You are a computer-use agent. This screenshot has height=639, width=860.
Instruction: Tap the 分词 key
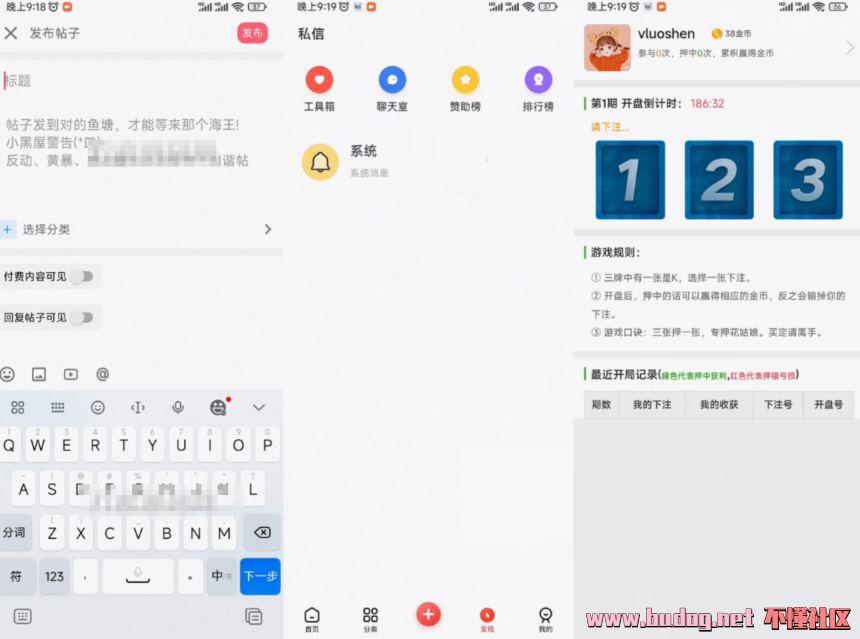coord(15,532)
